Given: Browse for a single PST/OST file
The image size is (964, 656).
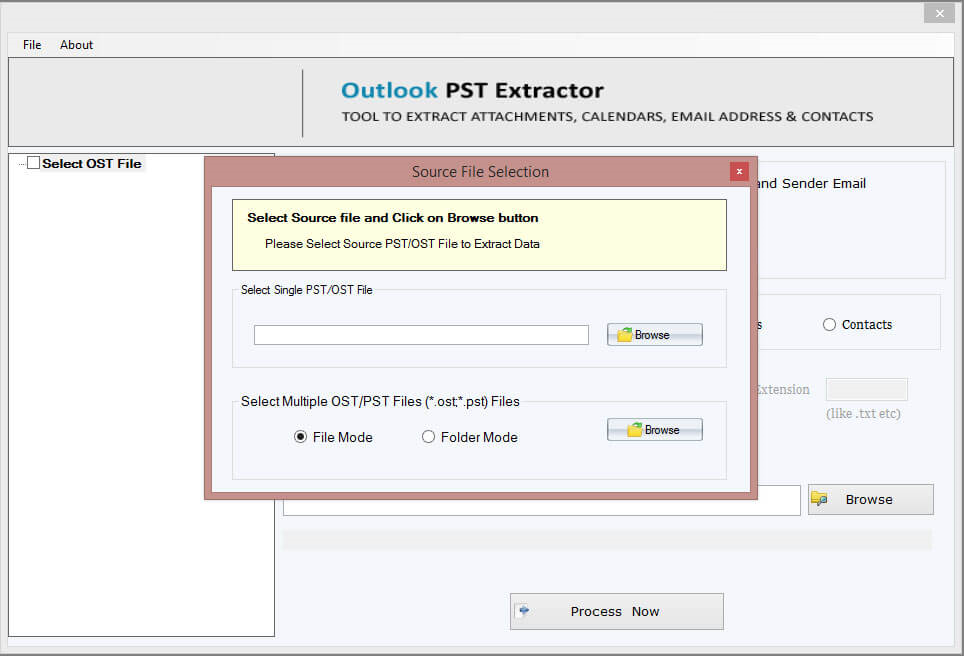Looking at the screenshot, I should [655, 335].
